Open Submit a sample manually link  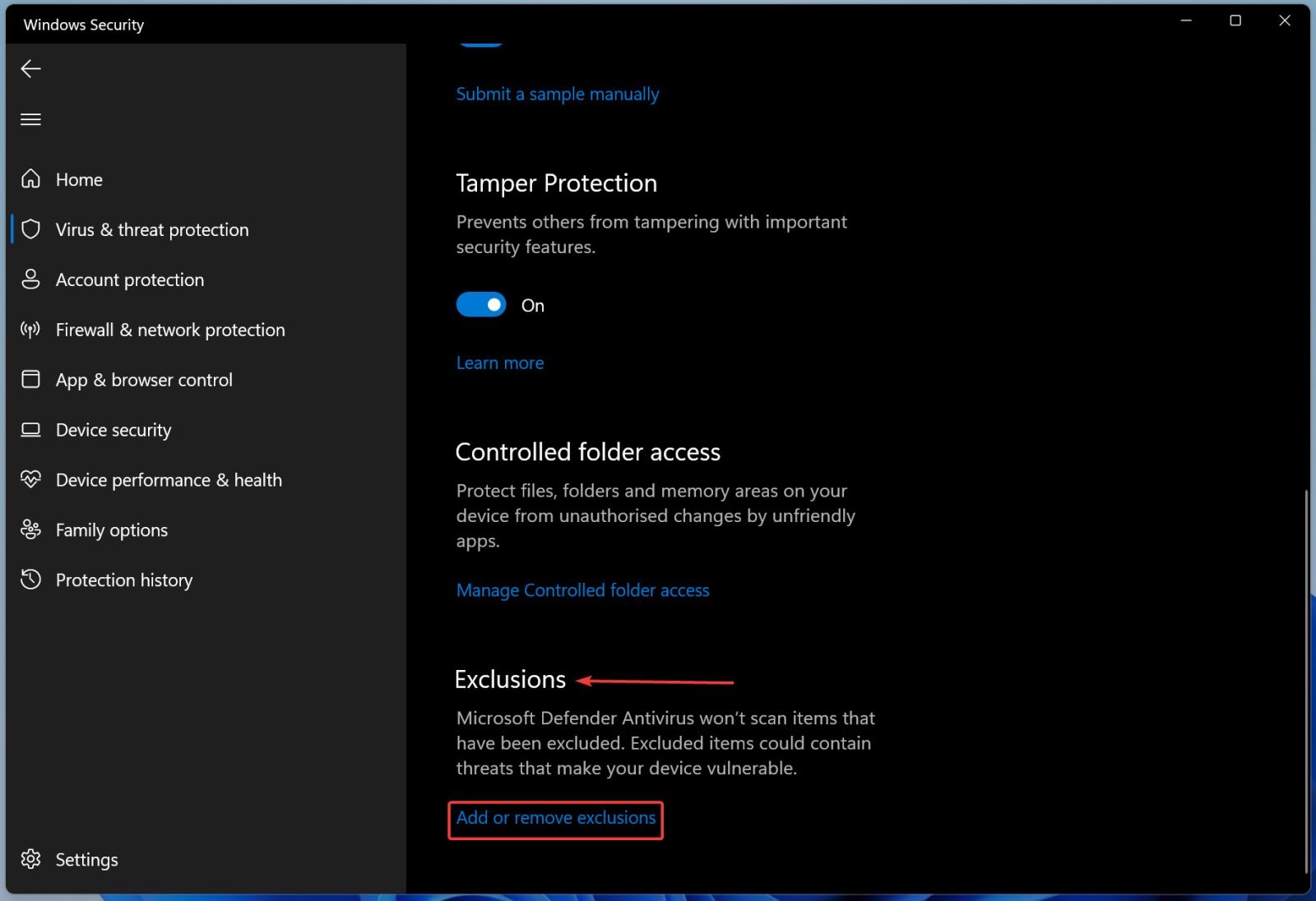point(557,94)
